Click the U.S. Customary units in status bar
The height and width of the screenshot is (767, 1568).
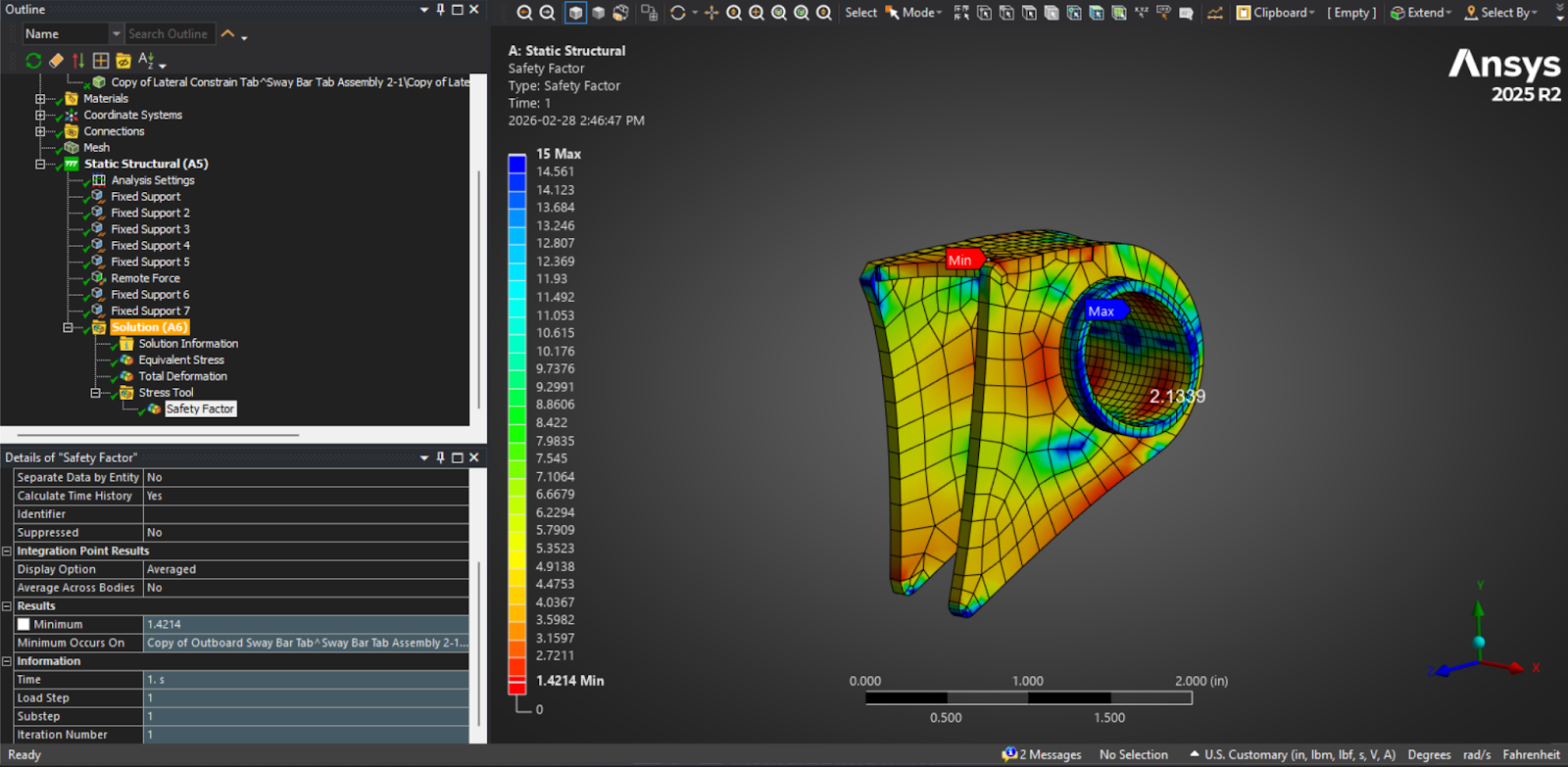click(1299, 754)
